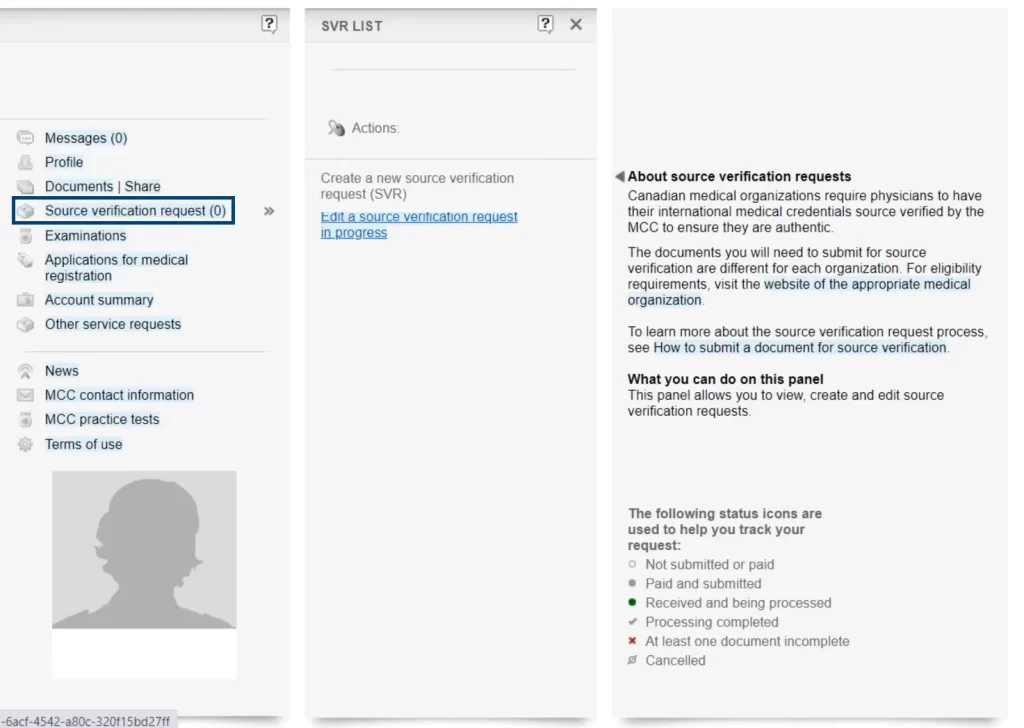Select Other service requests menu item
The image size is (1024, 728).
click(x=113, y=324)
